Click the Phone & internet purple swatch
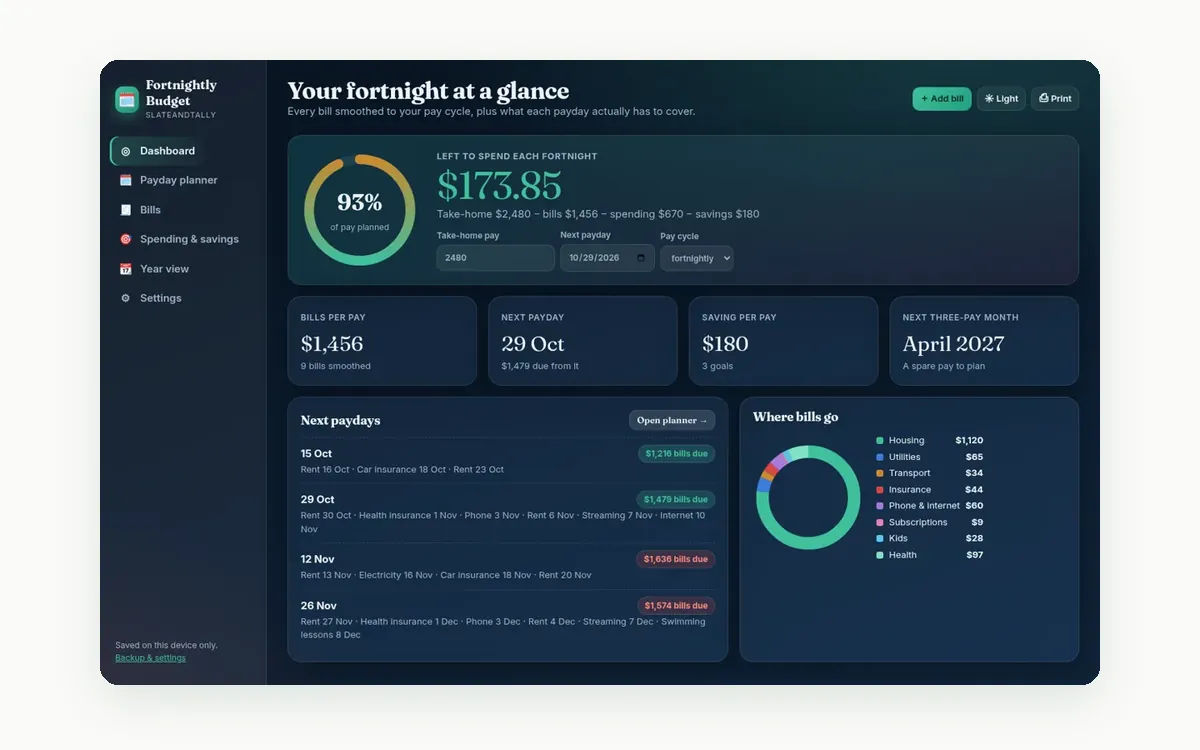Viewport: 1200px width, 750px height. pyautogui.click(x=880, y=506)
